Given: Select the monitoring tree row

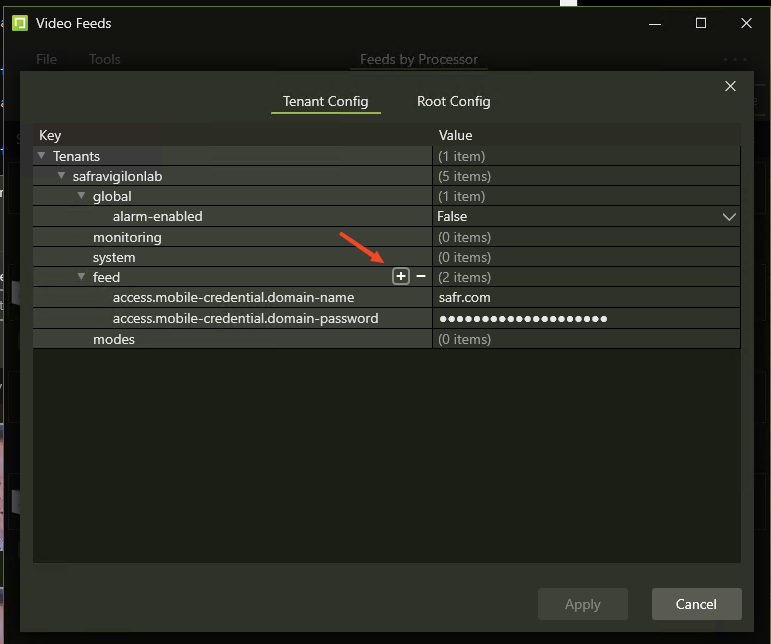Looking at the screenshot, I should tap(127, 237).
